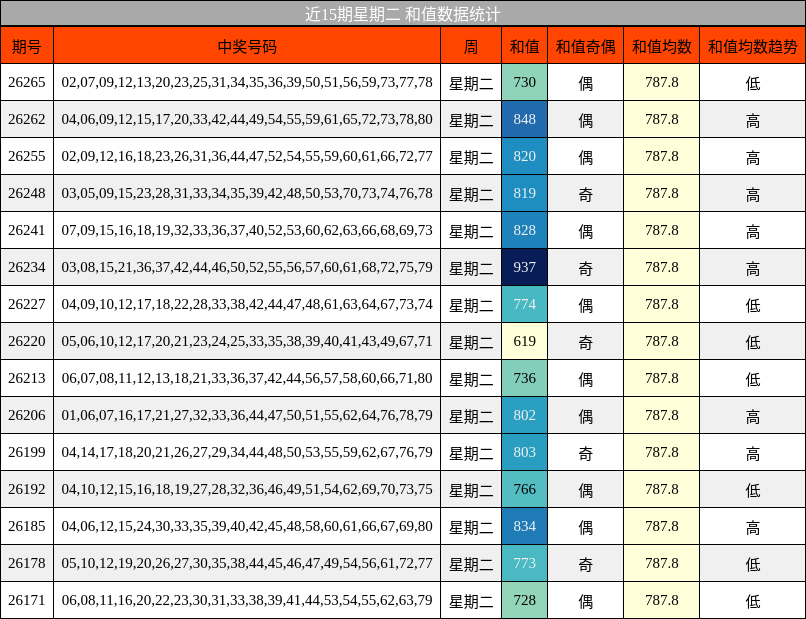Select period number "26241"

27,230
